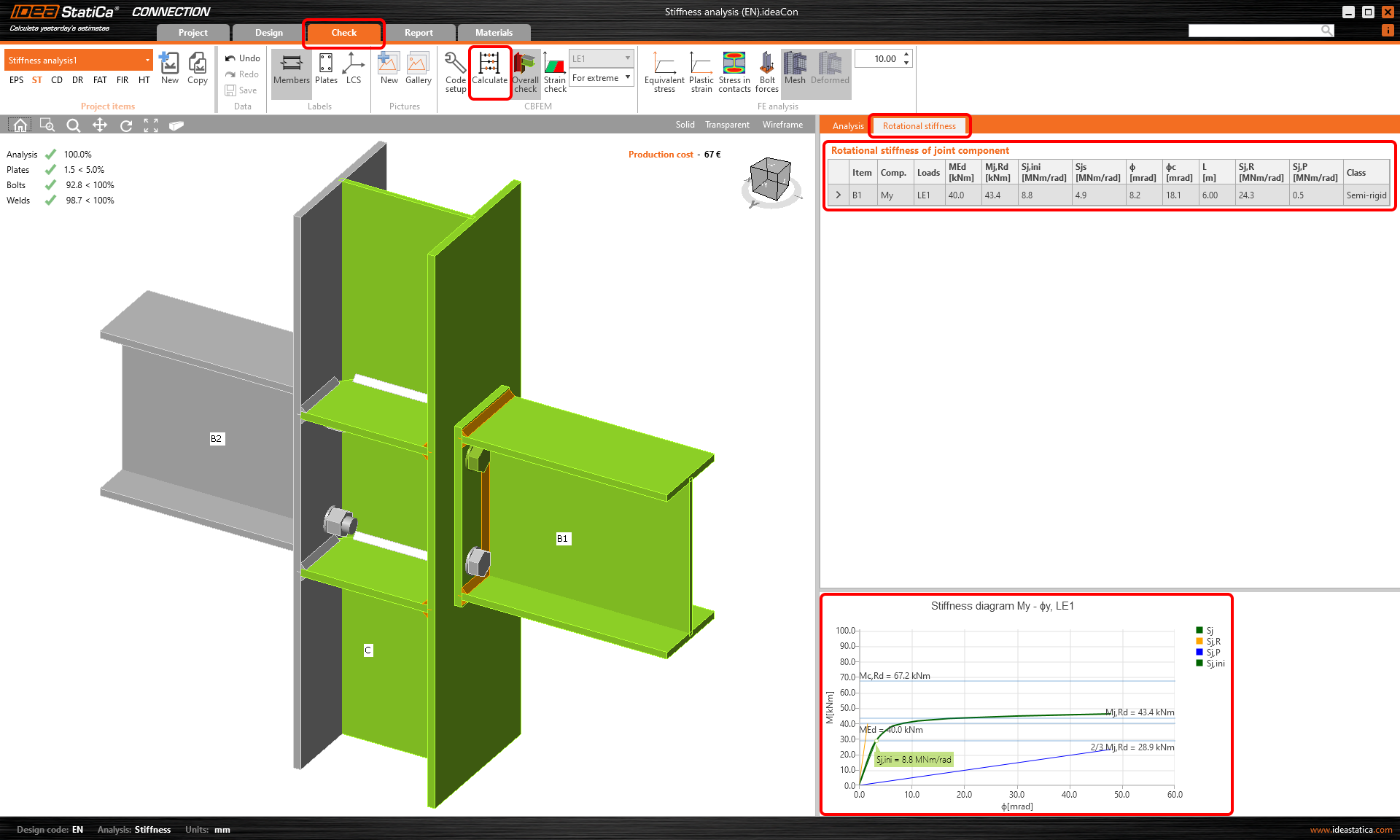Select FIR analysis type
Viewport: 1400px width, 840px height.
pos(122,80)
